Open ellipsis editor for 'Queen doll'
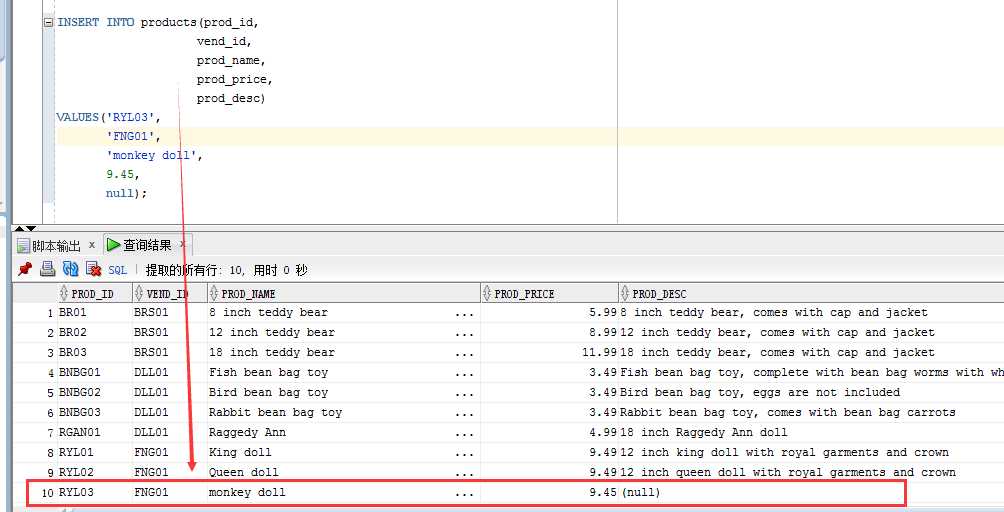This screenshot has width=1004, height=512. point(464,472)
